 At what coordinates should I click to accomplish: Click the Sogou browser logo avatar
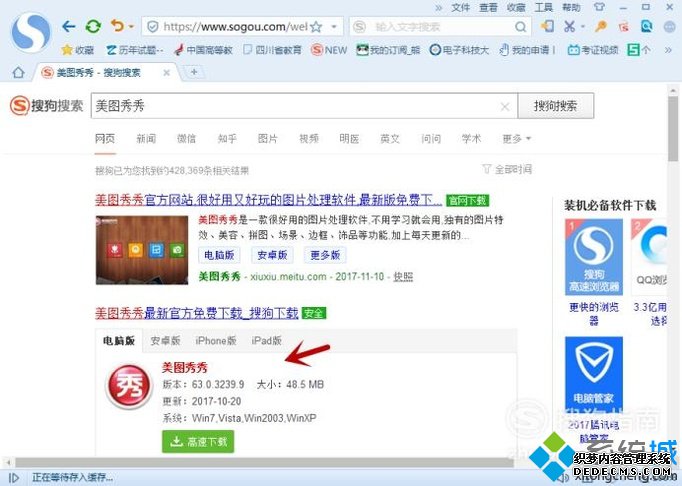pyautogui.click(x=31, y=33)
